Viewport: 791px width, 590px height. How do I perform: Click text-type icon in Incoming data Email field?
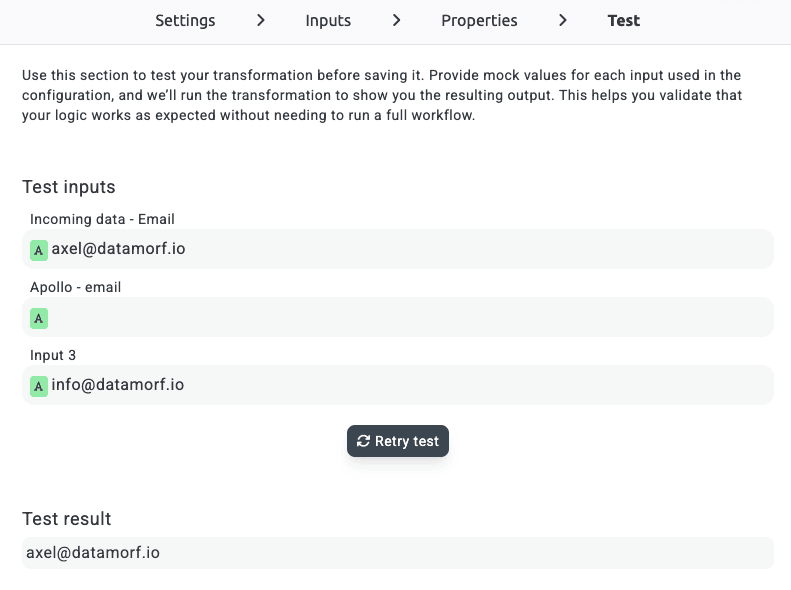39,250
